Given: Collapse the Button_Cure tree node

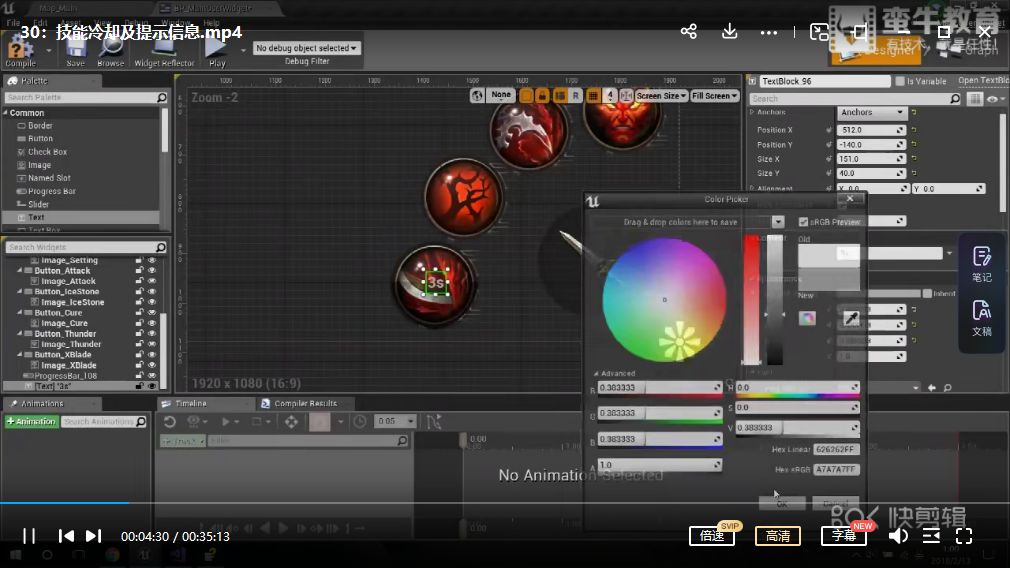Looking at the screenshot, I should tap(19, 313).
